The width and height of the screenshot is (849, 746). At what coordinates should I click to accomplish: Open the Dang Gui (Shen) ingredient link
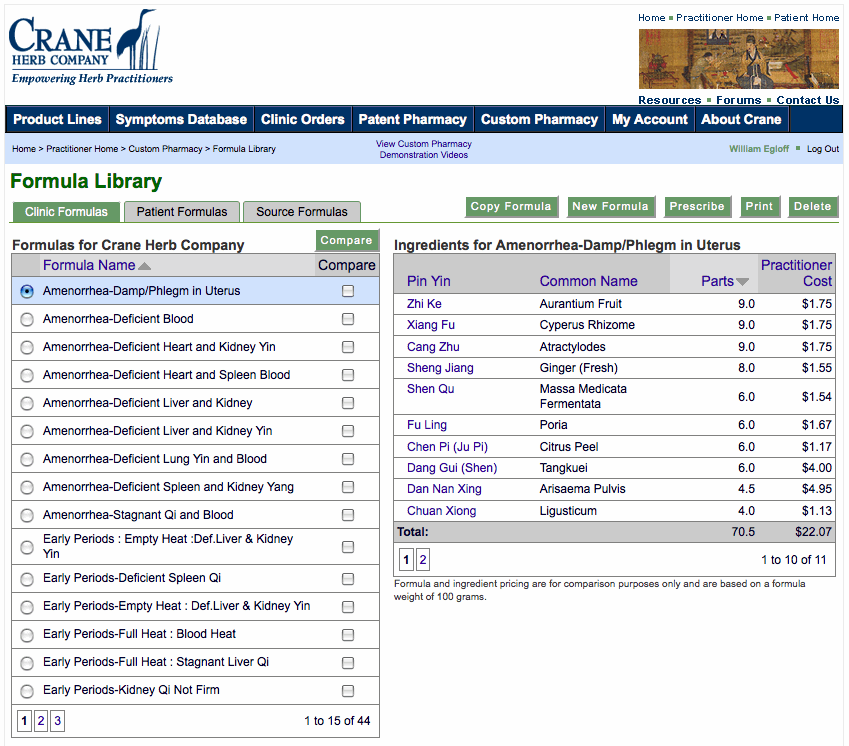451,468
